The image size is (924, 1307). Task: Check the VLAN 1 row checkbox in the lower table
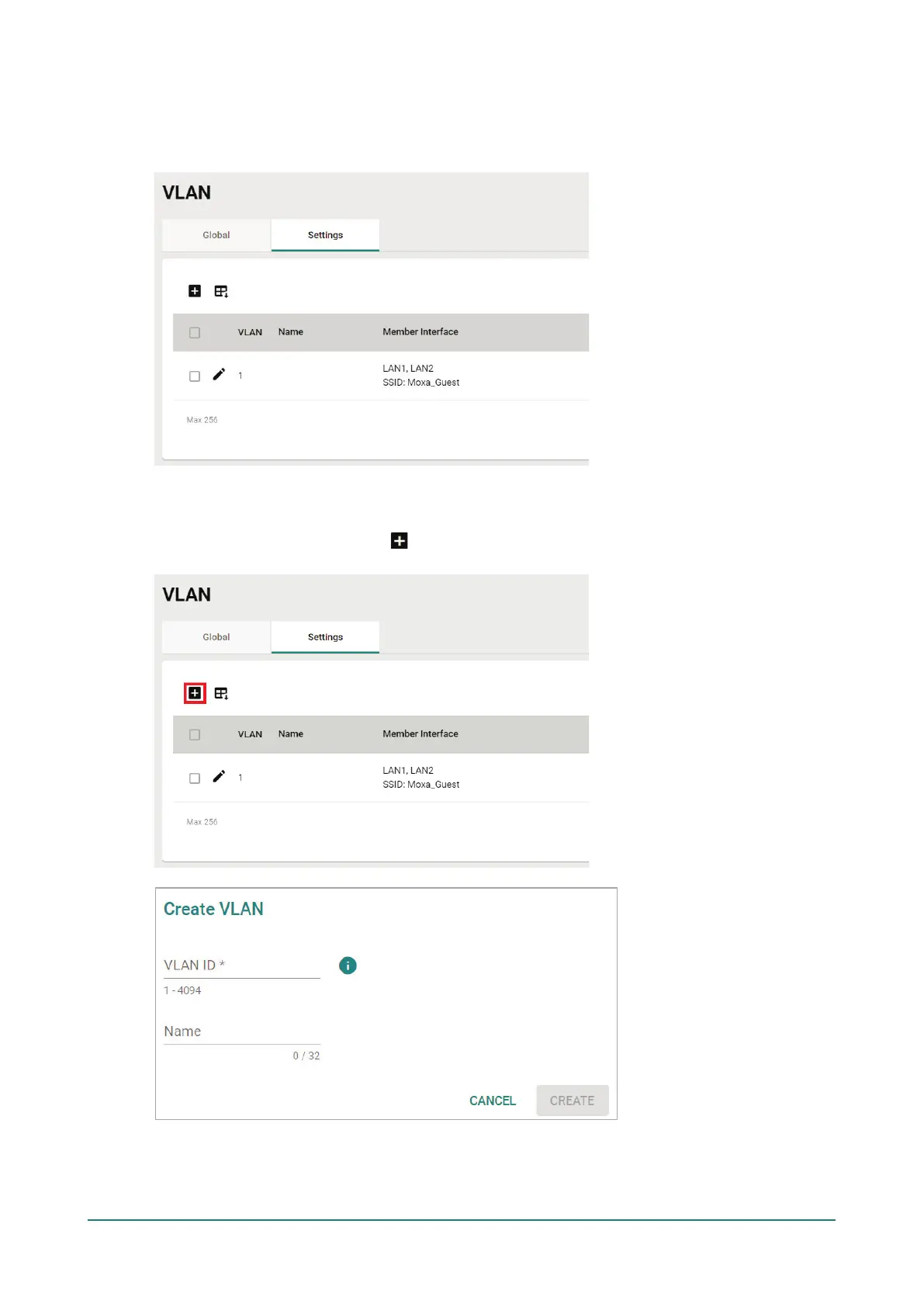click(195, 778)
